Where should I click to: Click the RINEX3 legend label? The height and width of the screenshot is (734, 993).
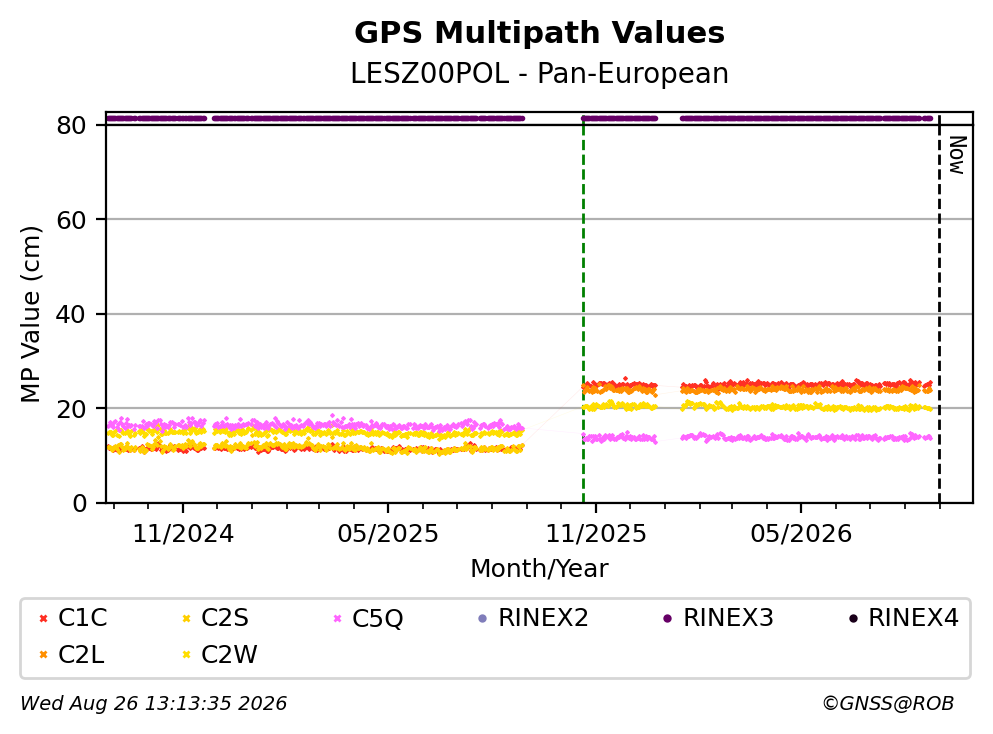[x=728, y=617]
